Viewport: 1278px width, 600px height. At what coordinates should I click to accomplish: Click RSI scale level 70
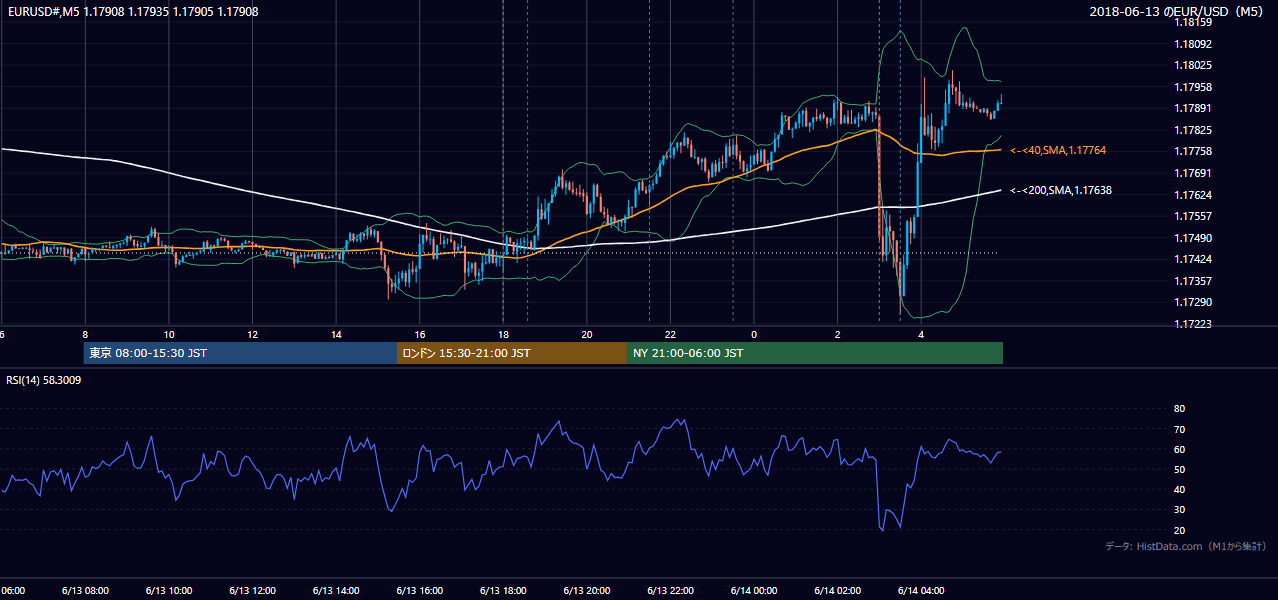pos(1179,429)
